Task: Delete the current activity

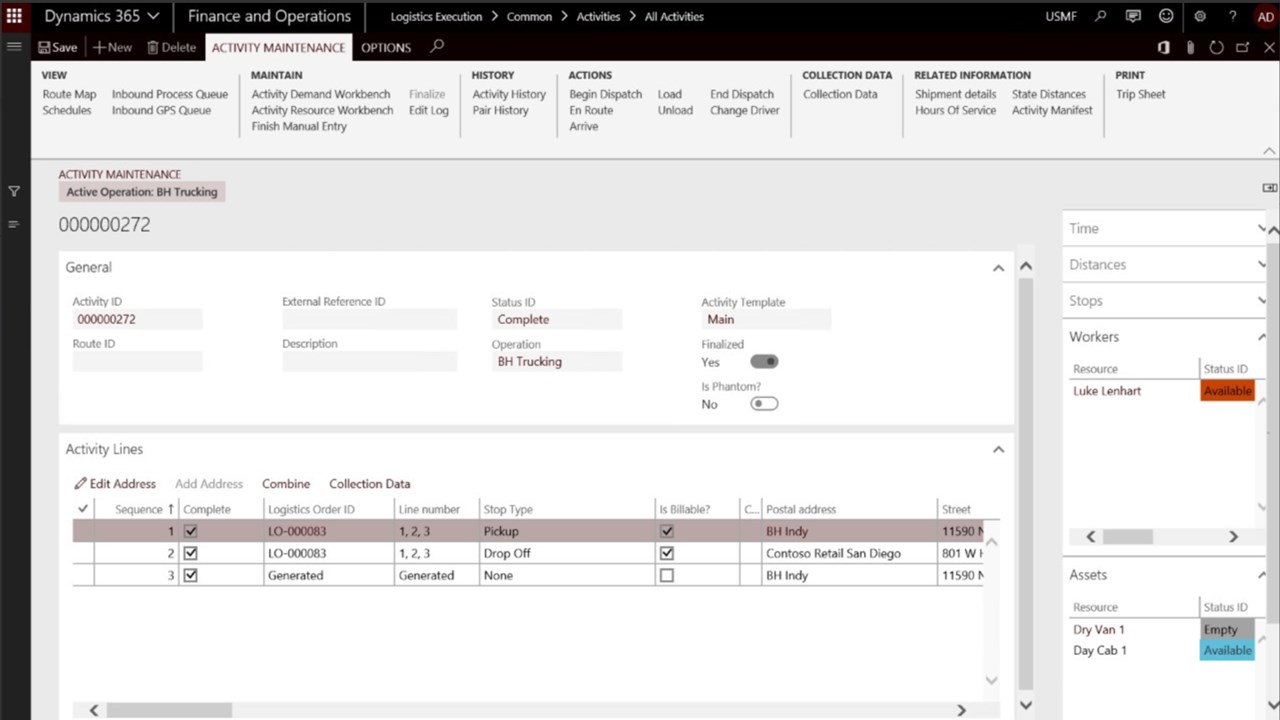Action: (171, 47)
